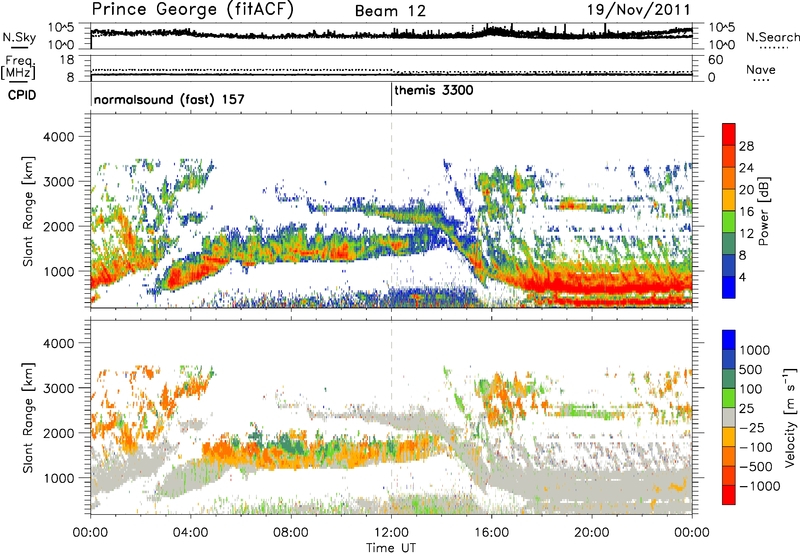Select the 'N.Sky' legend label
The width and height of the screenshot is (800, 554).
coord(19,38)
